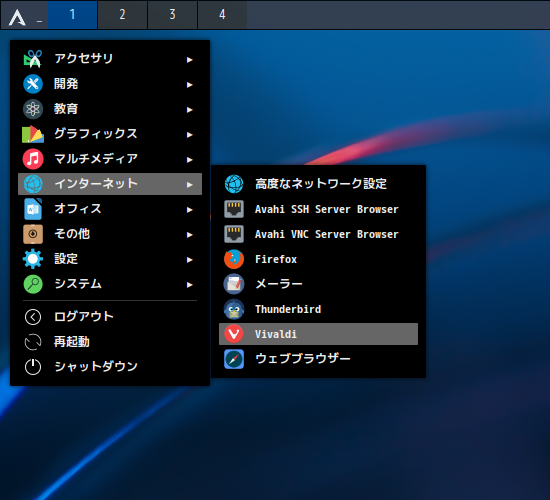The height and width of the screenshot is (500, 550).
Task: Expand マルチメディア submenu arrow
Action: point(189,160)
